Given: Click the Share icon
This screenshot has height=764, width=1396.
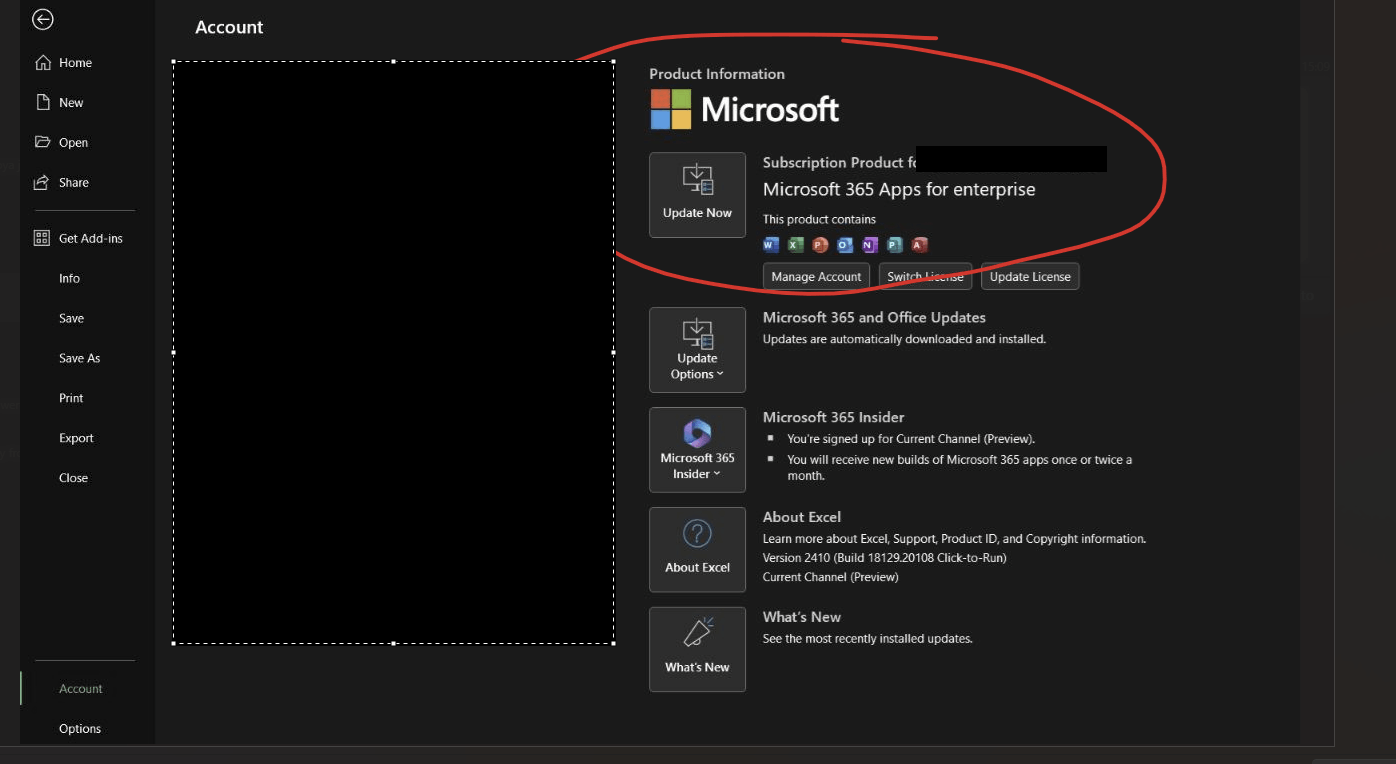Looking at the screenshot, I should point(42,182).
